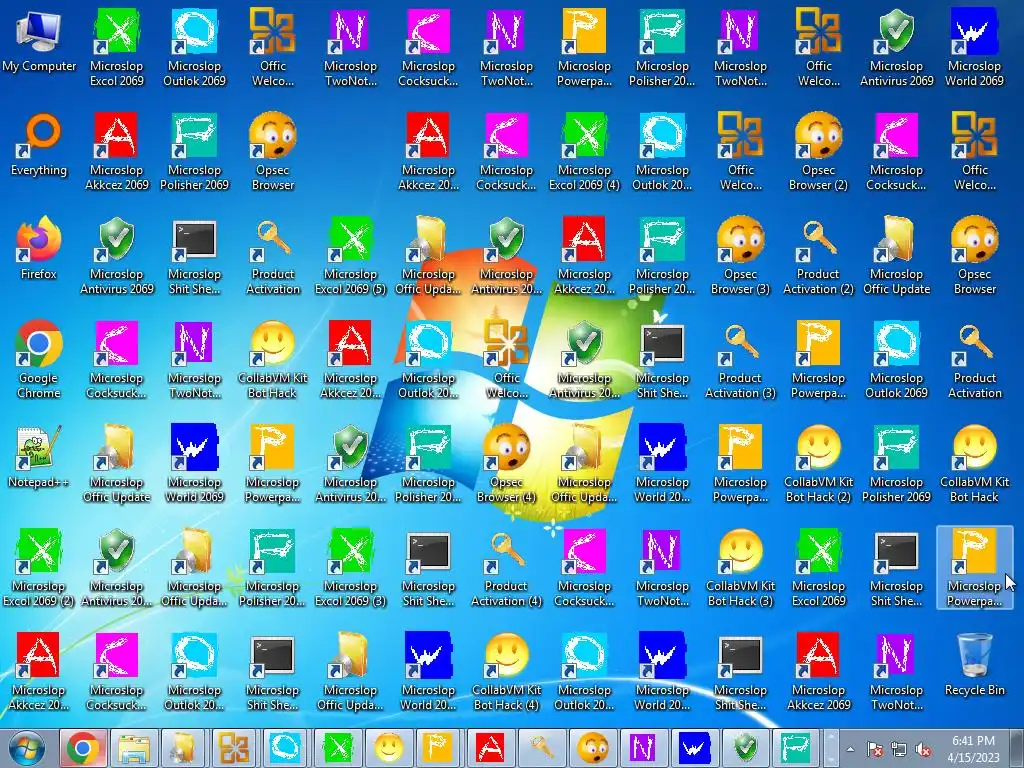Select Microslop Excol 2069 (3) shortcut
Viewport: 1024px width, 768px height.
point(350,569)
